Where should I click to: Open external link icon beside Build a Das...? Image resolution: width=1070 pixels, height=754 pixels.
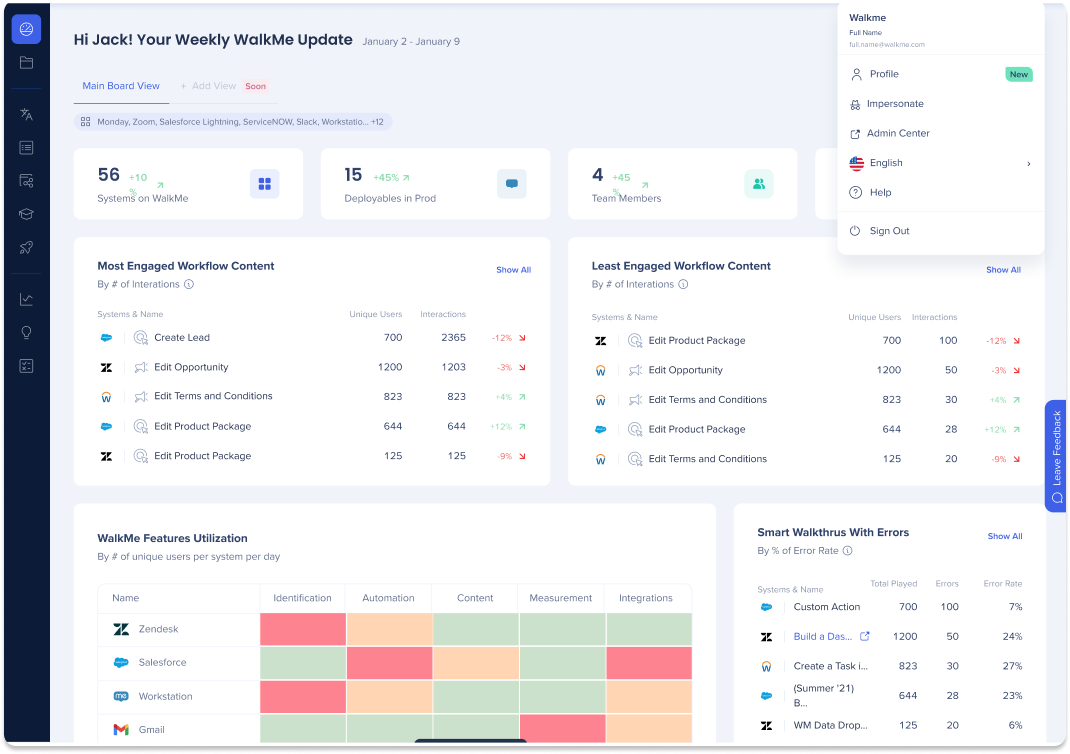click(x=865, y=636)
